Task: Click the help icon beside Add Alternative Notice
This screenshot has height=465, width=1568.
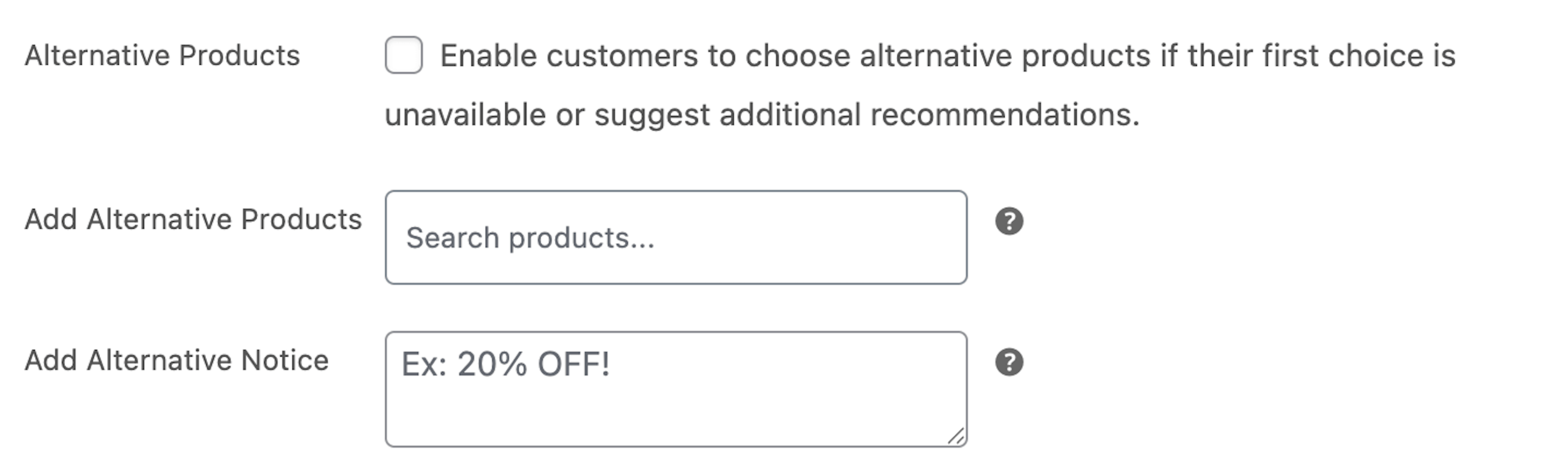Action: [1008, 363]
